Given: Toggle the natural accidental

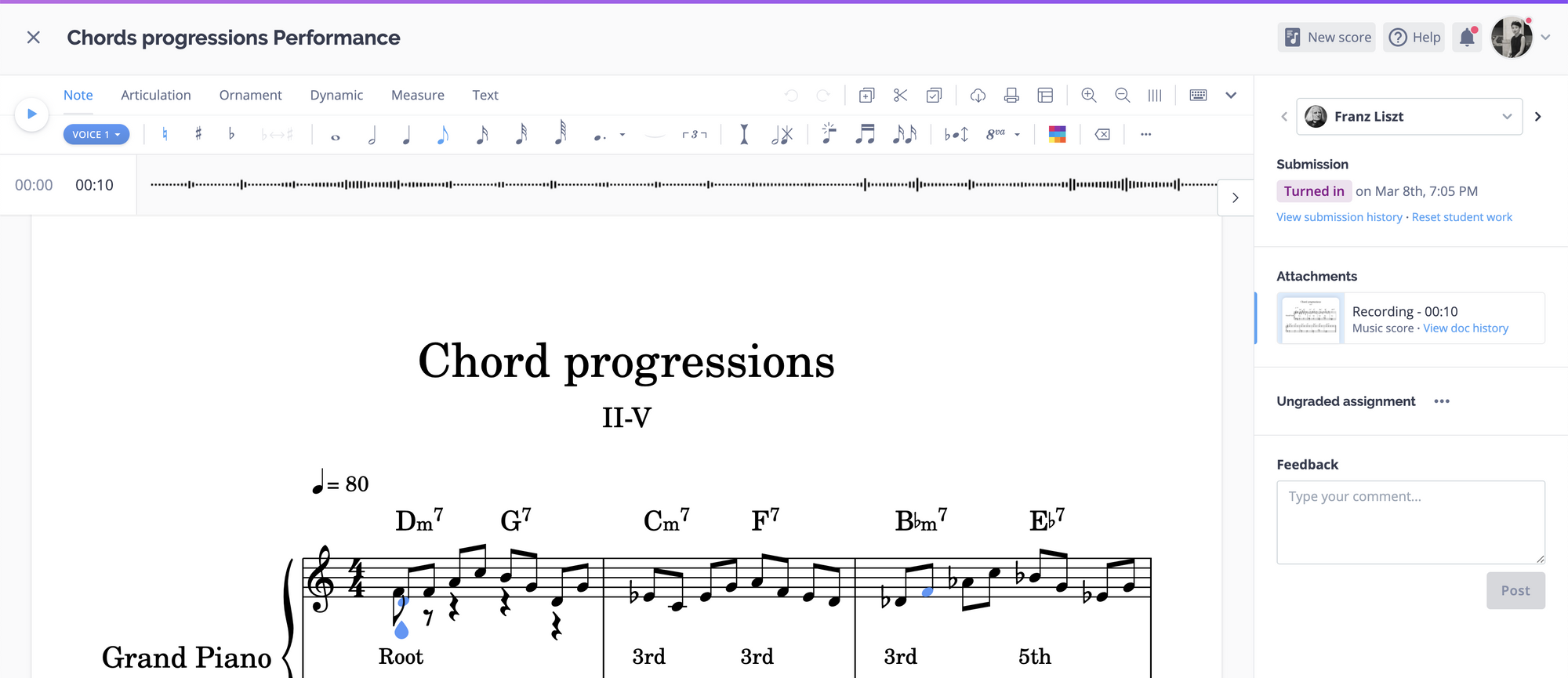Looking at the screenshot, I should coord(165,134).
